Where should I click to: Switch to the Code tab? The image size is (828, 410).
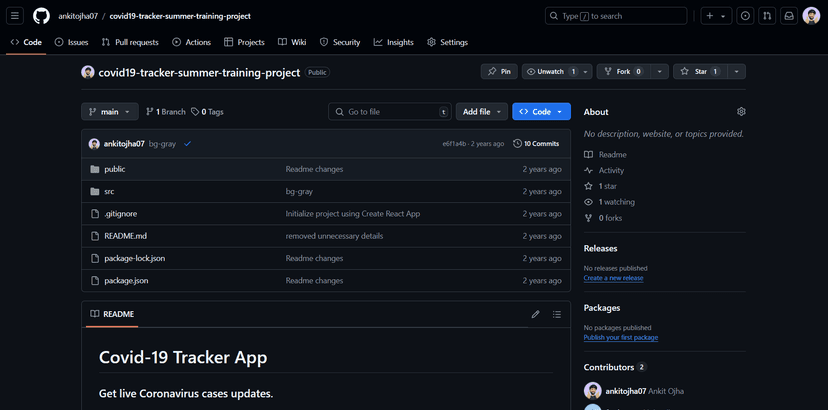coord(26,42)
